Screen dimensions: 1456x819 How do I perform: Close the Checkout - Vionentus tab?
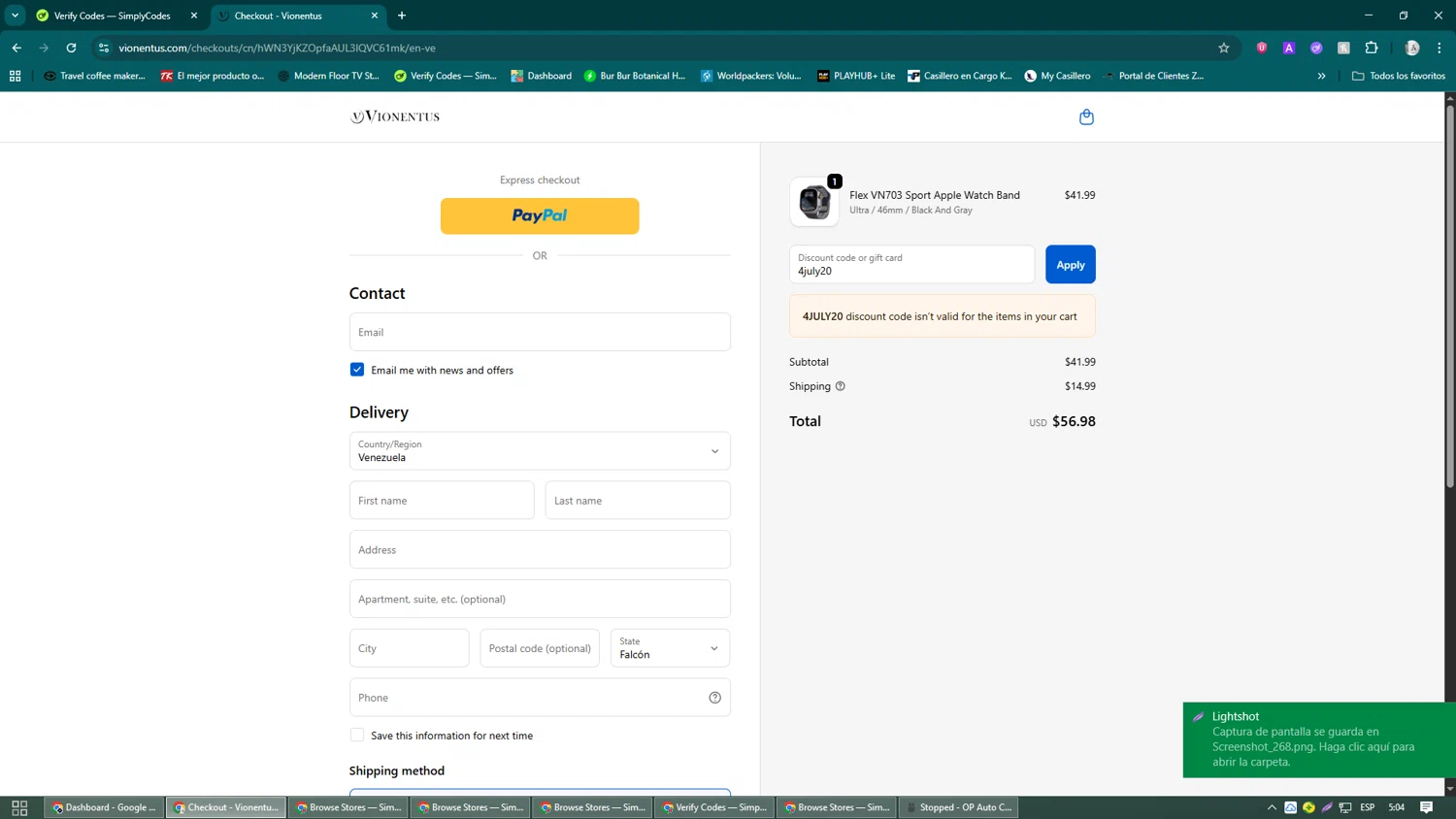[375, 16]
